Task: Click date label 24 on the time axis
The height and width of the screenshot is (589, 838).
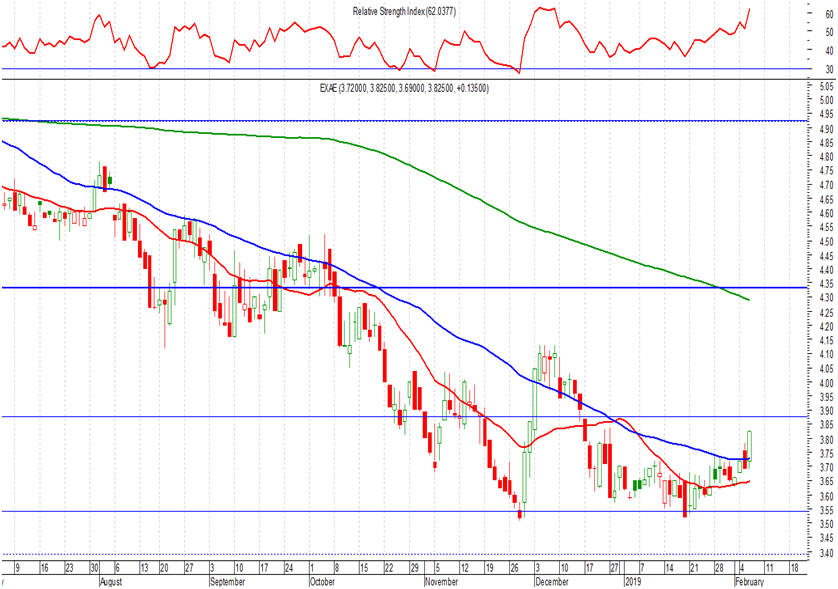Action: [x=289, y=568]
